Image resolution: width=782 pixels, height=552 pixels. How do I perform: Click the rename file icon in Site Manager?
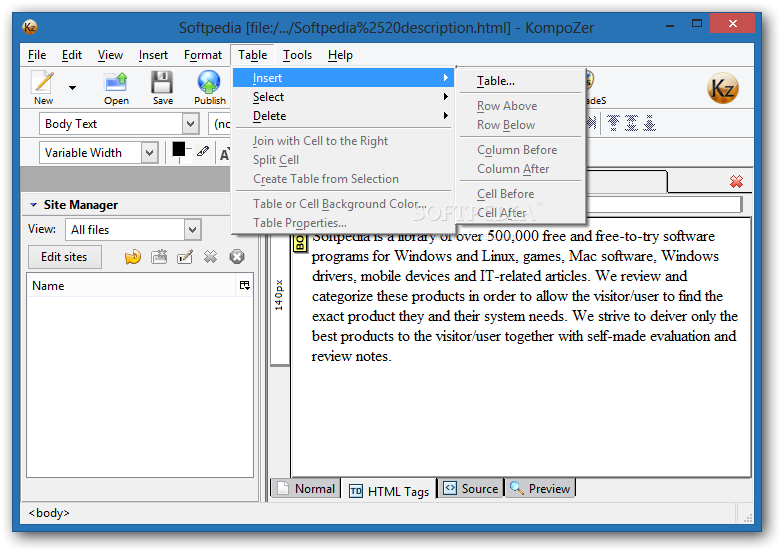coord(185,257)
